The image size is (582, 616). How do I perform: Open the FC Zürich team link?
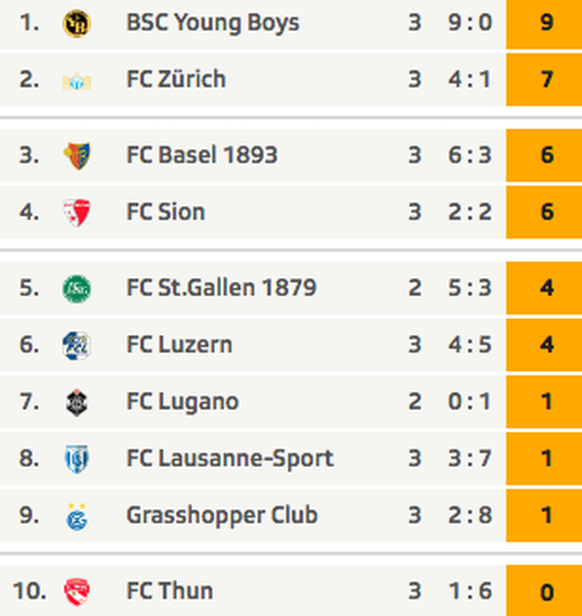click(x=176, y=79)
